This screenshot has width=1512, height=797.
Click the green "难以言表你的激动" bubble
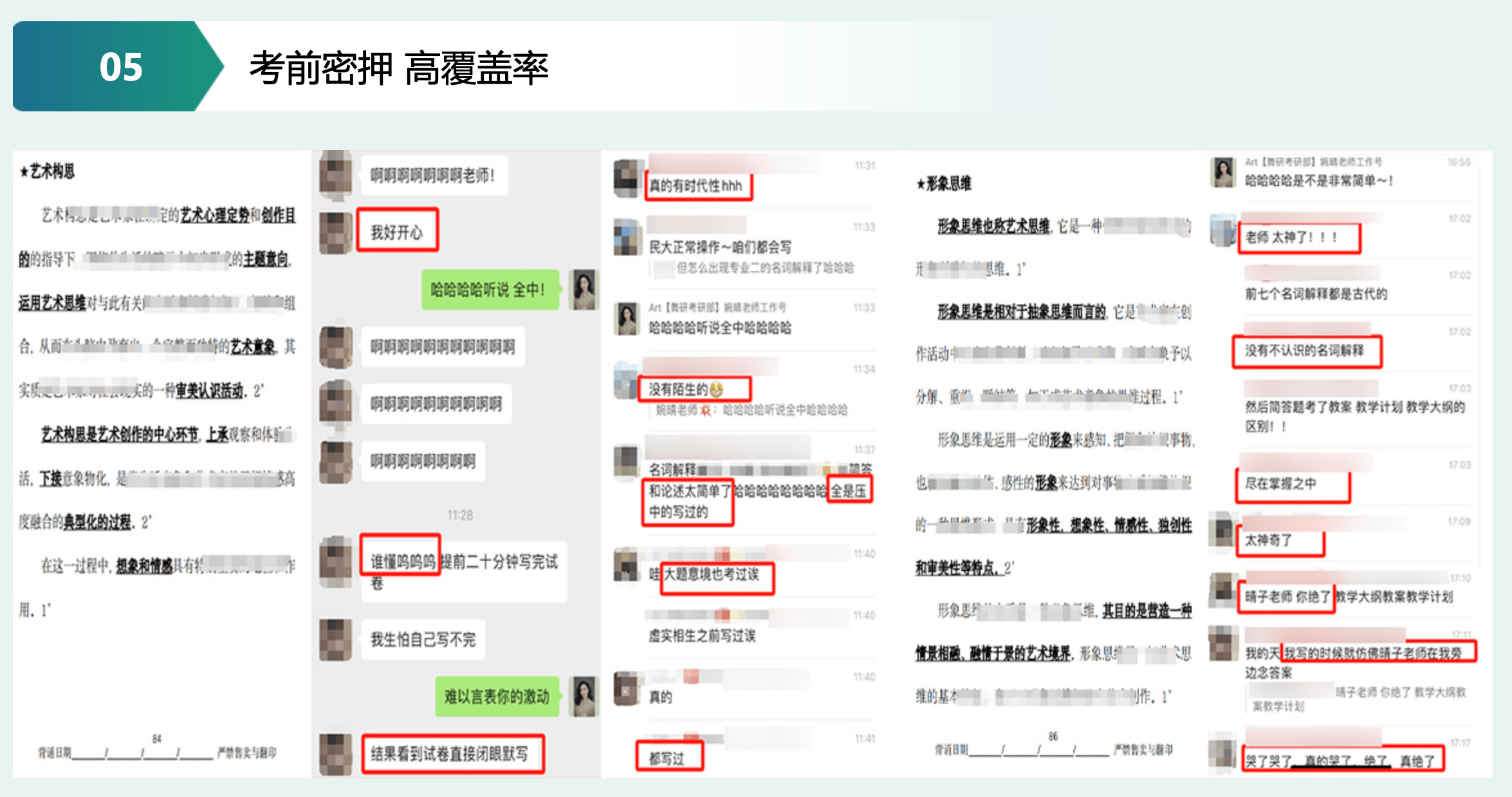497,697
